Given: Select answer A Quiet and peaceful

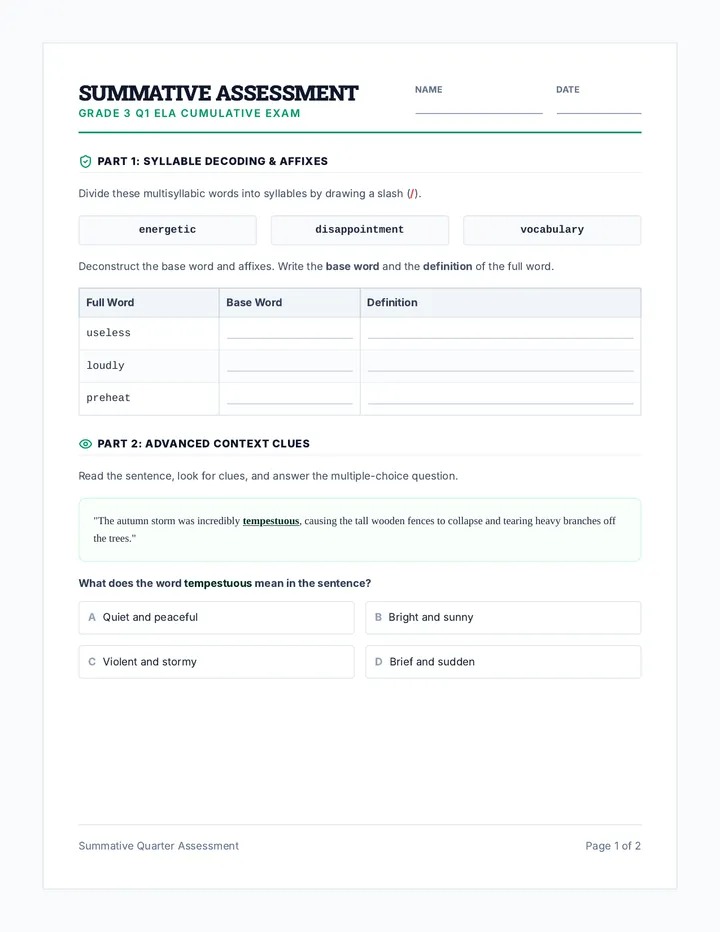Looking at the screenshot, I should pos(216,618).
